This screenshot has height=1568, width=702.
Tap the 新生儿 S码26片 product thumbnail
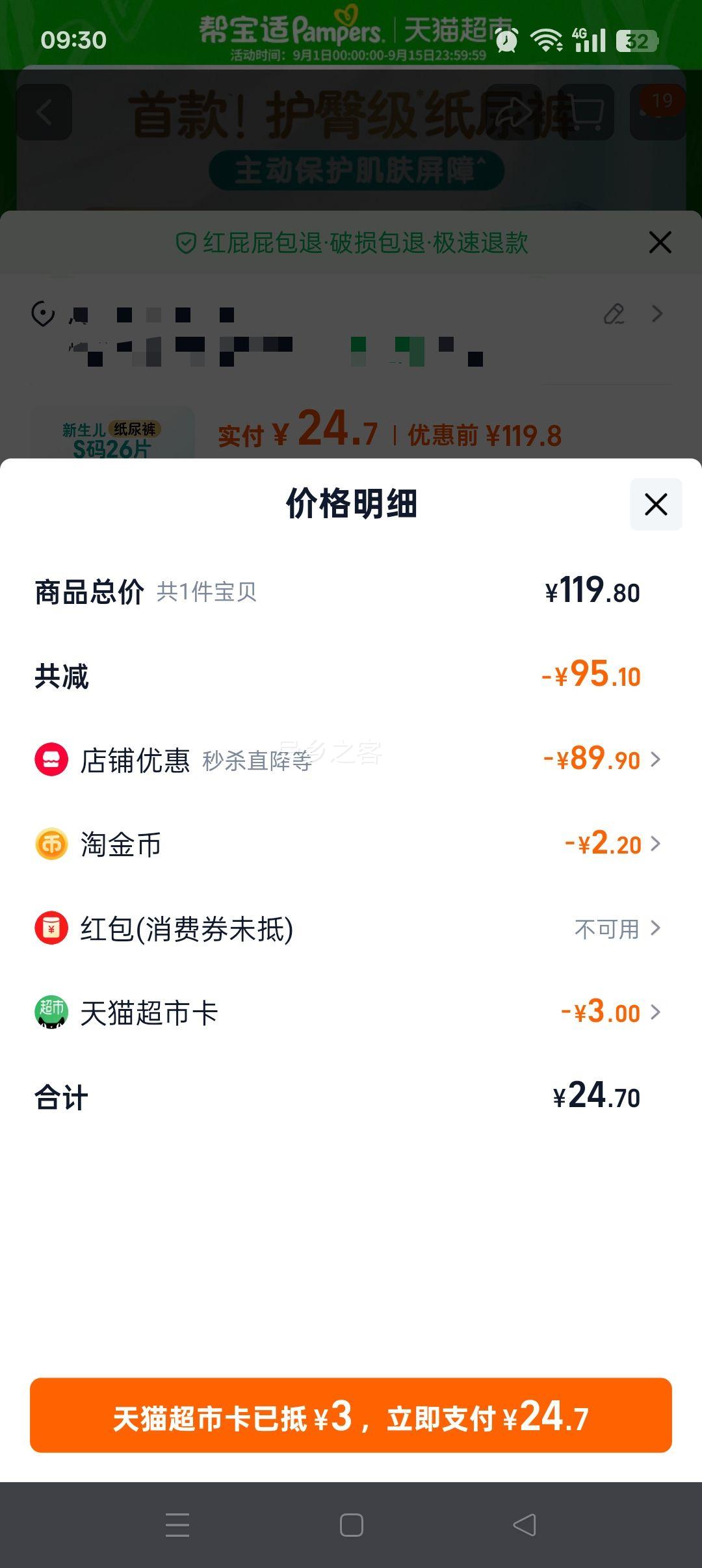pyautogui.click(x=112, y=434)
